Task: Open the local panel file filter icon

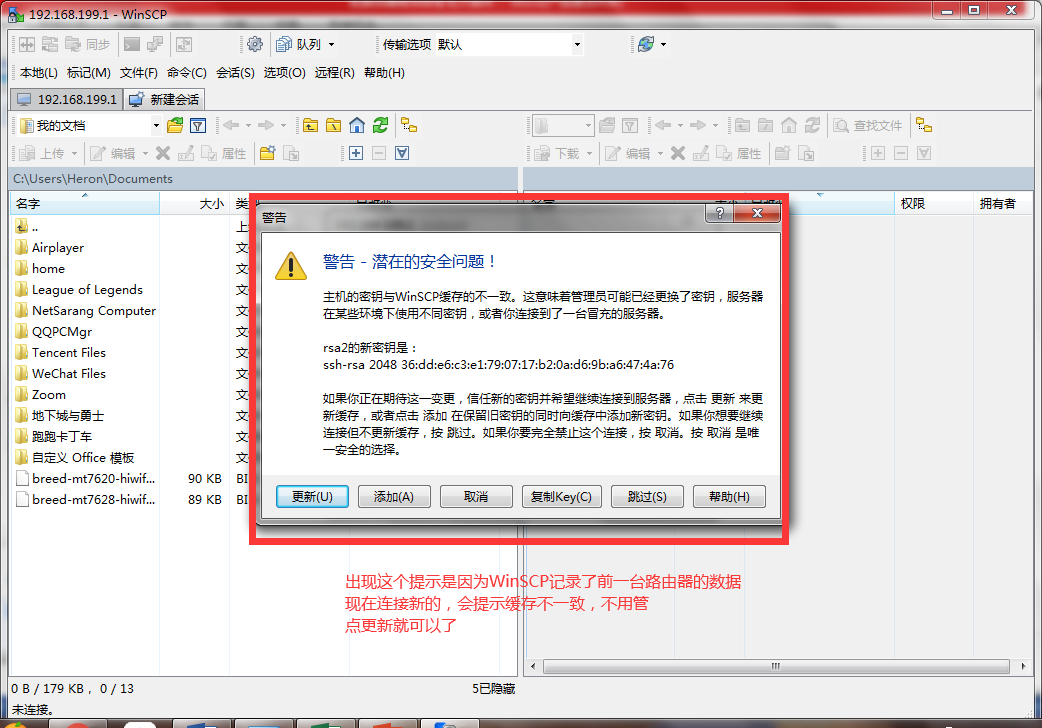Action: pos(197,125)
